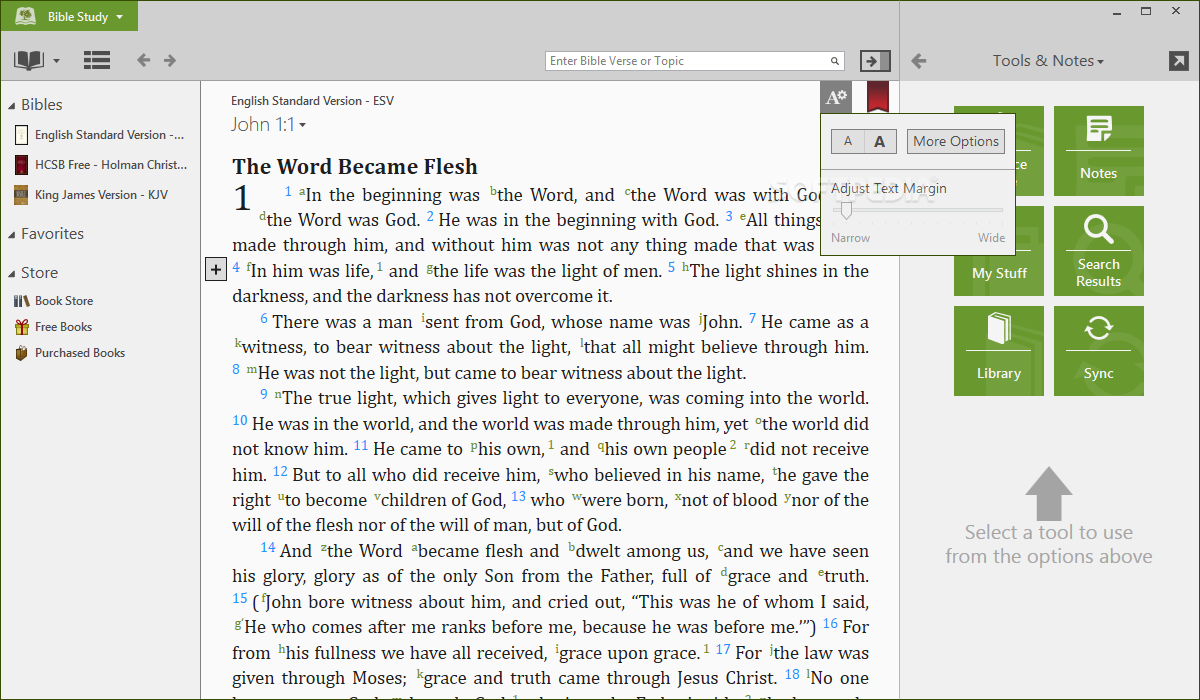Click the Adjust Text Margin slider handle
Image resolution: width=1200 pixels, height=700 pixels.
click(x=846, y=210)
